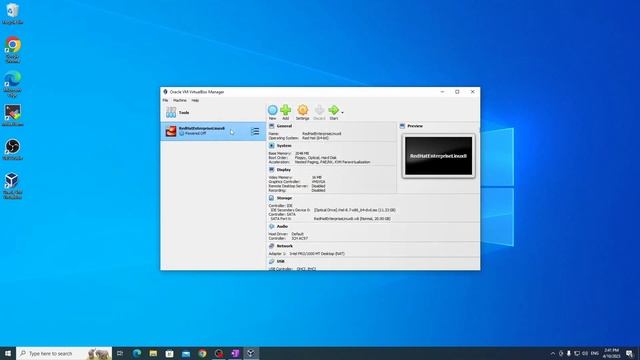Open Chrome from the taskbar
640x360 pixels.
[202, 353]
